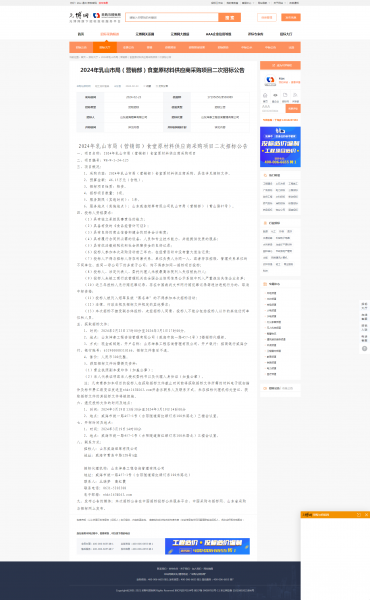Image resolution: width=370 pixels, height=600 pixels.
Task: Click the home icon in company card
Action: point(265,95)
